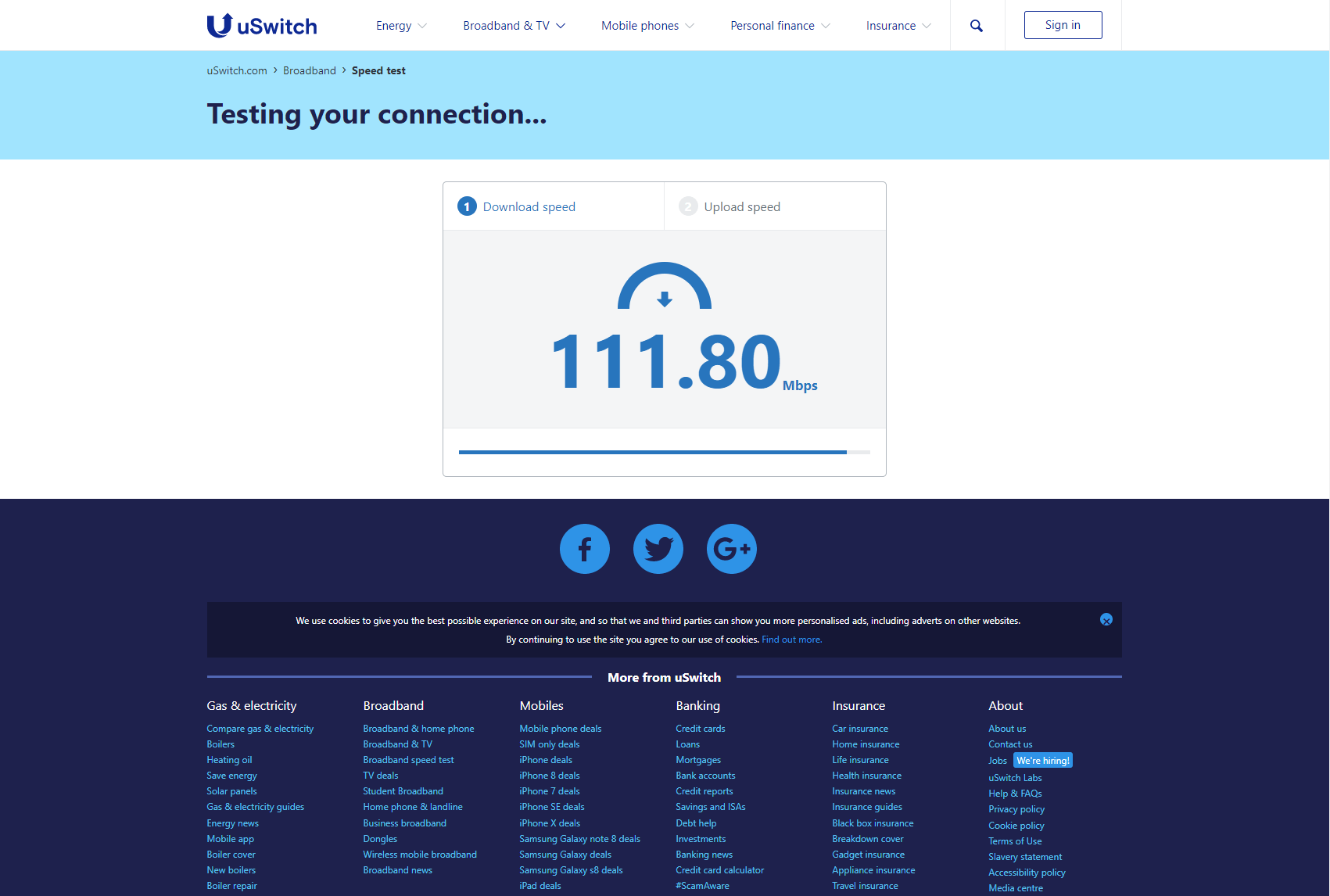The width and height of the screenshot is (1330, 896).
Task: Expand the Broadband & TV menu
Action: point(514,26)
